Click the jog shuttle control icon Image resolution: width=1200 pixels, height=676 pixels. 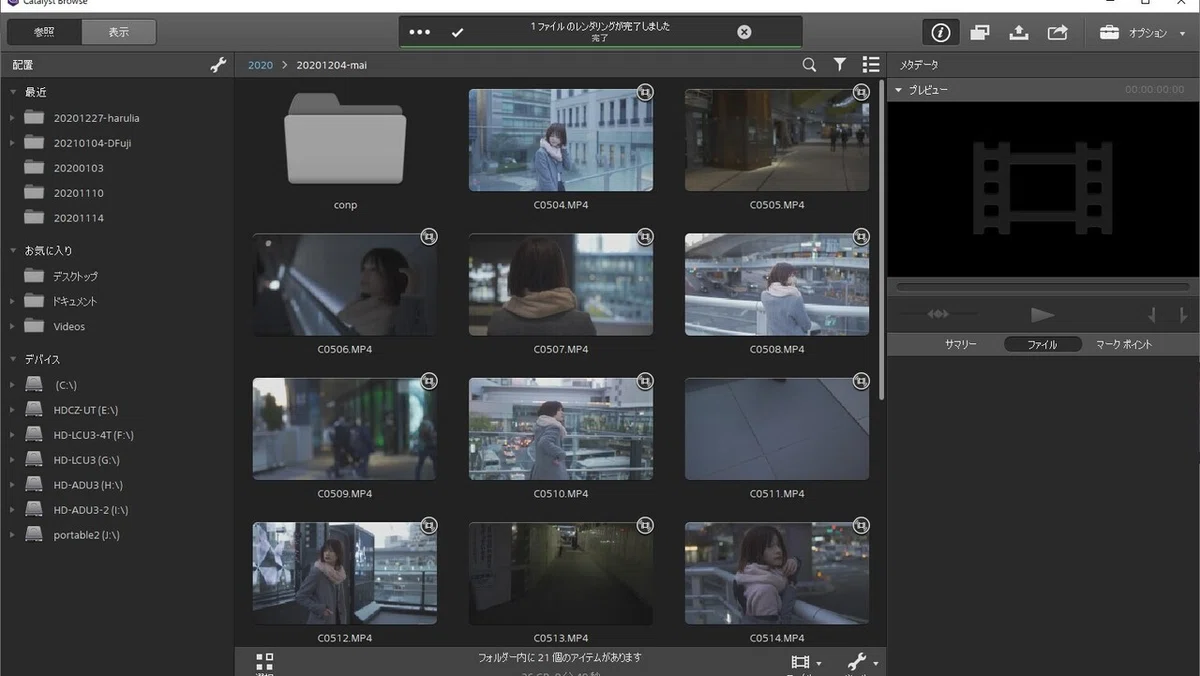click(x=938, y=314)
